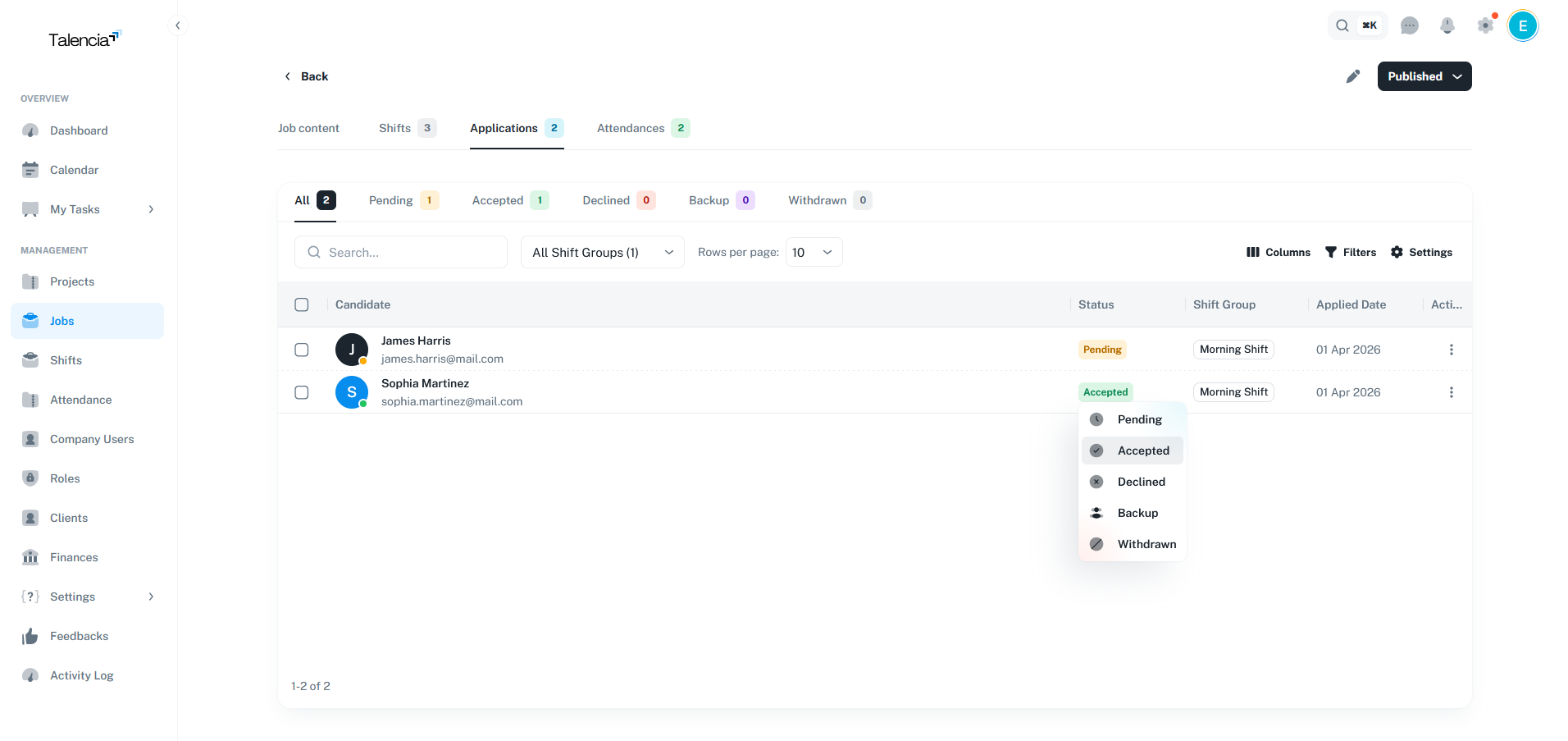1568x741 pixels.
Task: Open rows per page dropdown
Action: click(x=814, y=252)
